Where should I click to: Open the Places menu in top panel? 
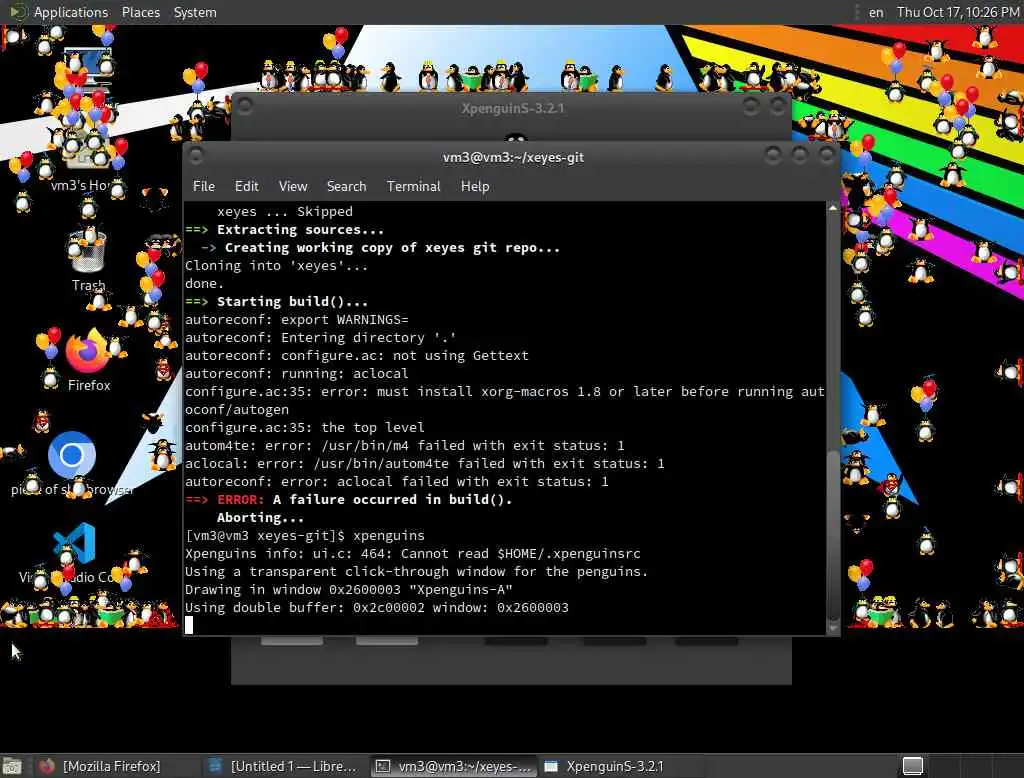(140, 12)
